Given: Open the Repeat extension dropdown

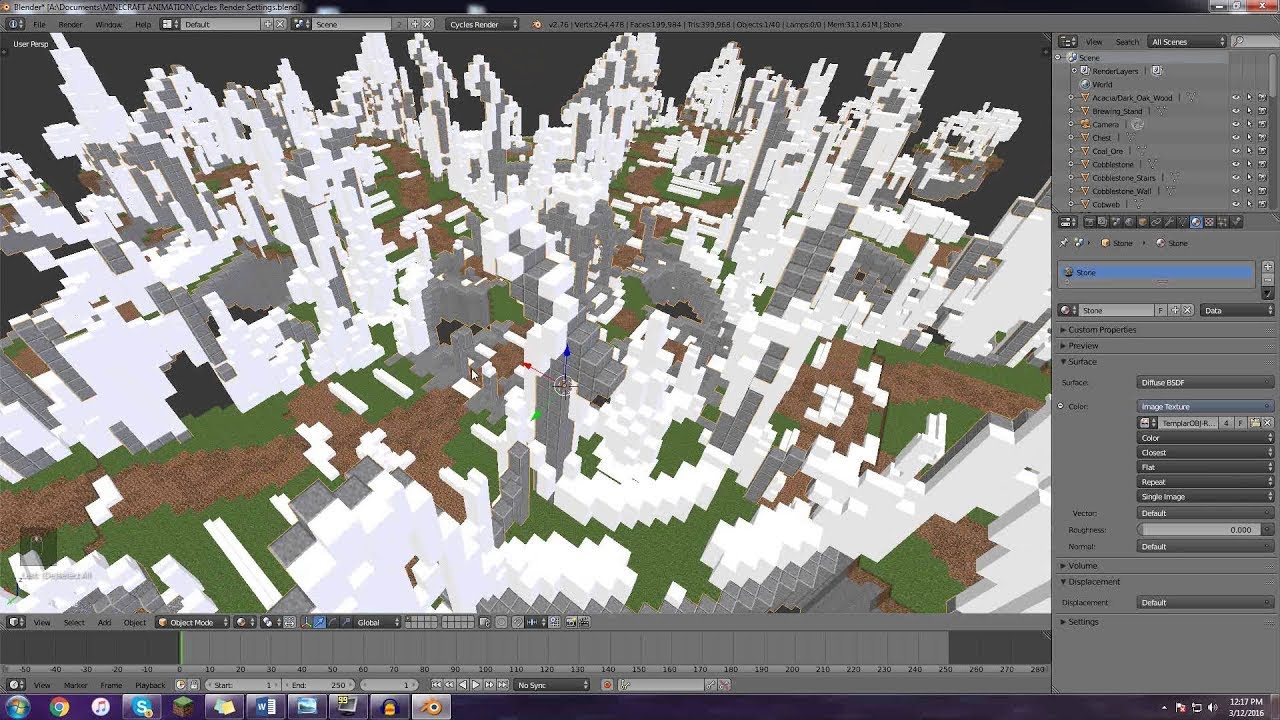Looking at the screenshot, I should tap(1206, 481).
